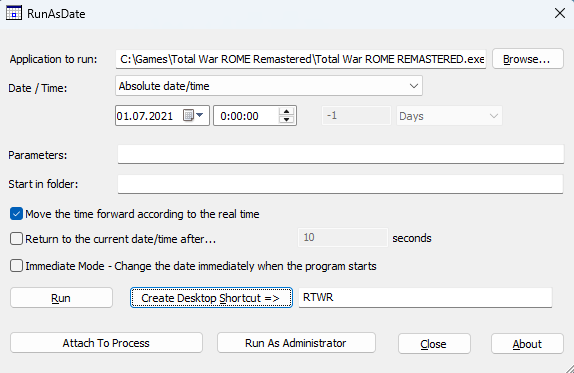The height and width of the screenshot is (373, 574).
Task: Click the Start in folder field
Action: coord(340,184)
